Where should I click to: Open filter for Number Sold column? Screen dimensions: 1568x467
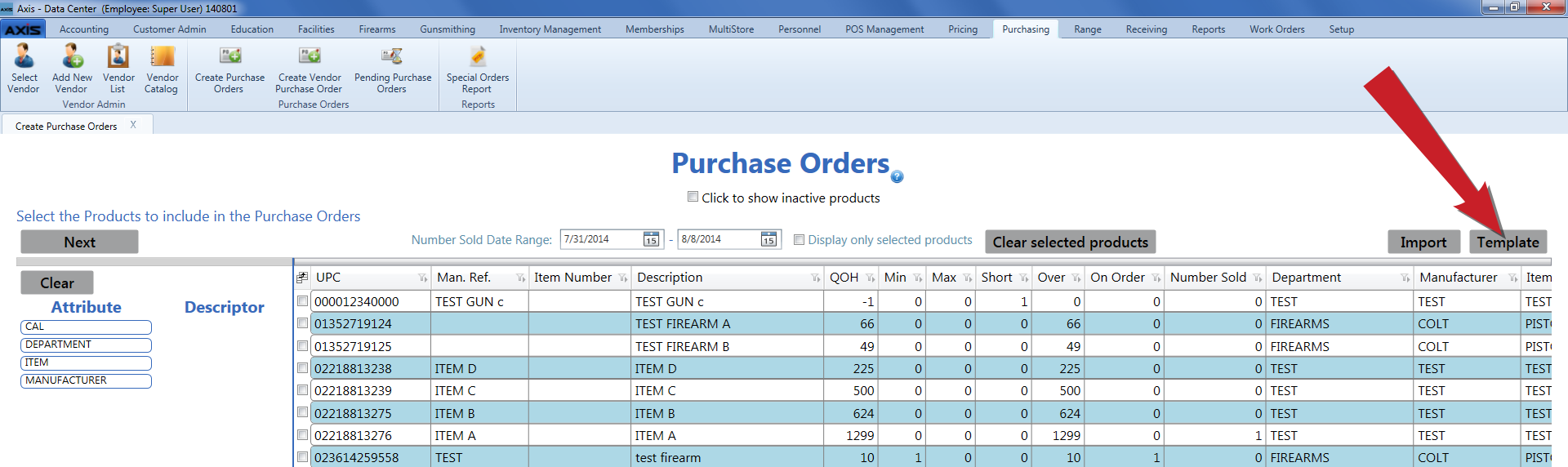1257,278
